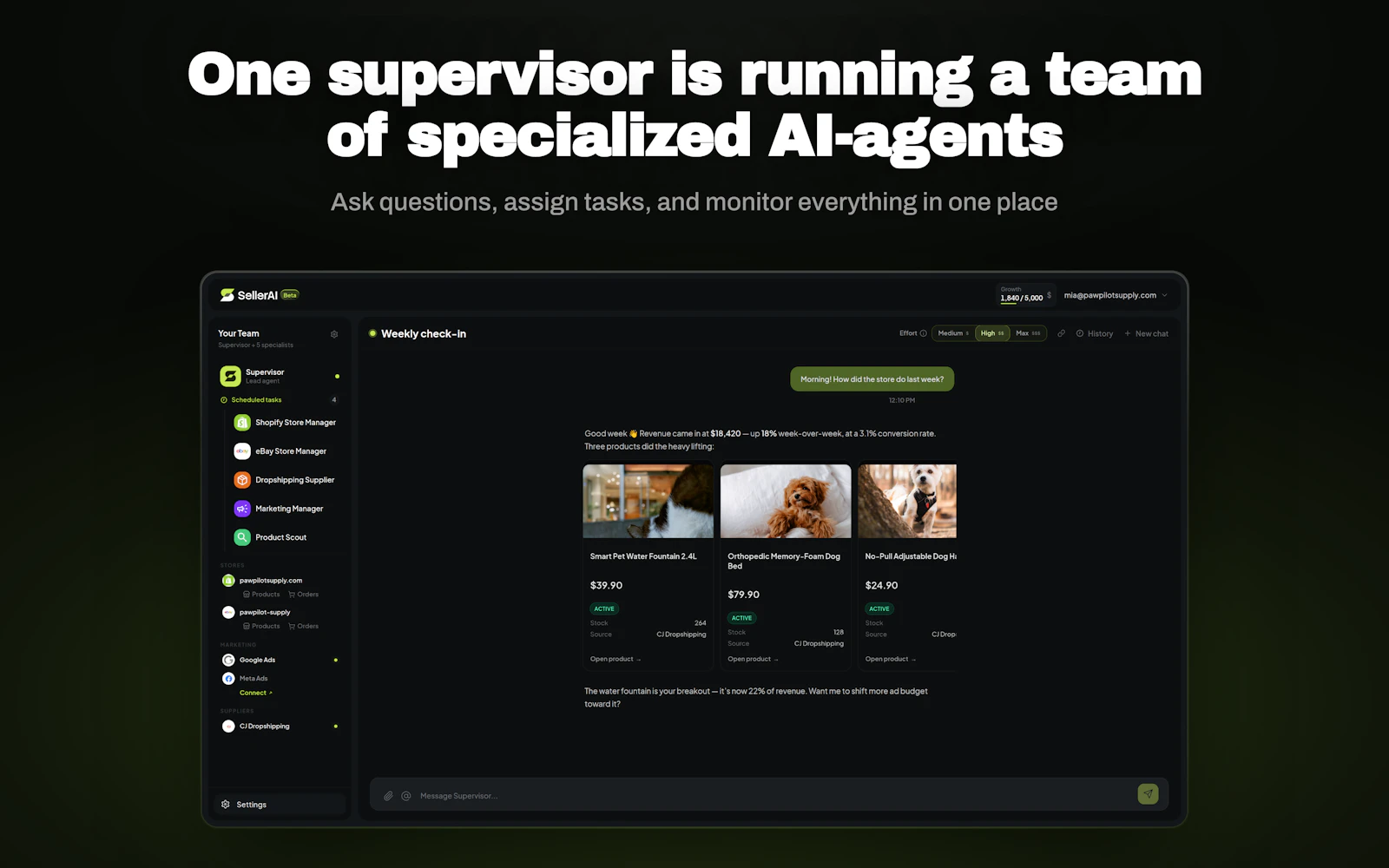Screen dimensions: 1389x868
Task: Start a New chat
Action: coord(1146,333)
